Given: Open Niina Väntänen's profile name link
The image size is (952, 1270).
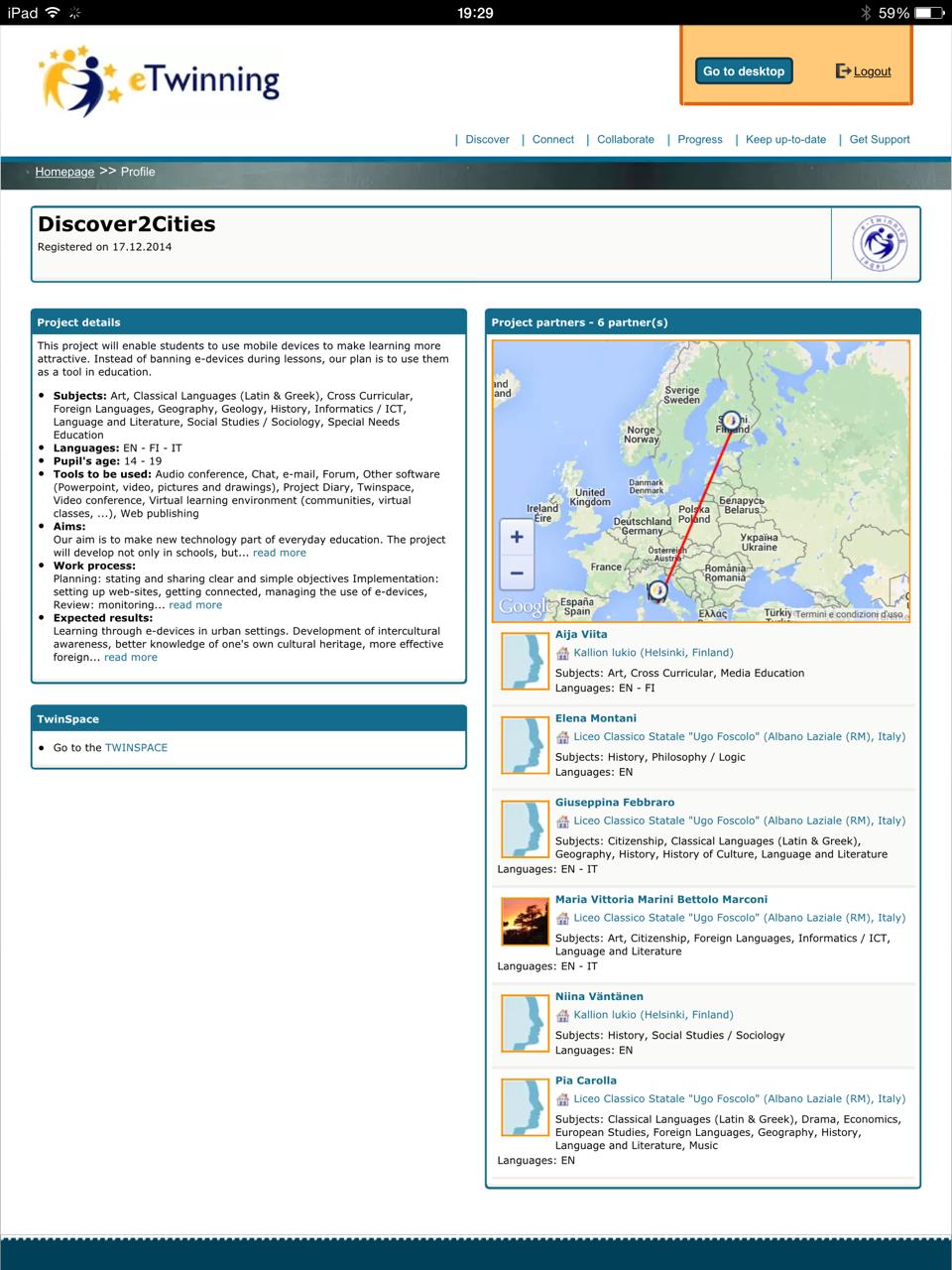Looking at the screenshot, I should (x=599, y=997).
